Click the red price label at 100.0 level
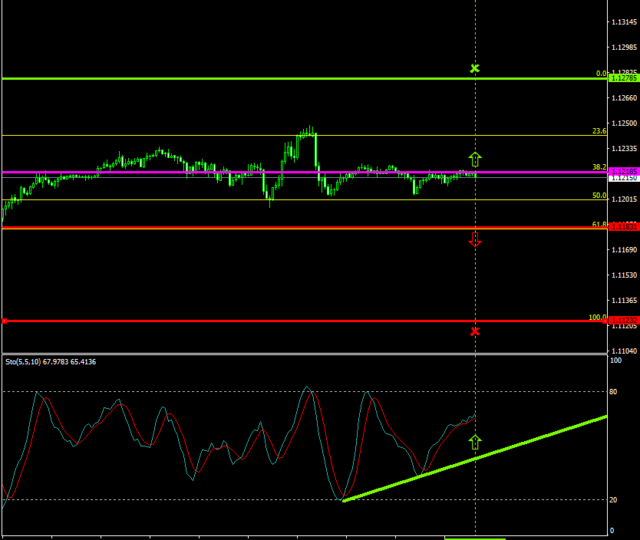 point(623,293)
